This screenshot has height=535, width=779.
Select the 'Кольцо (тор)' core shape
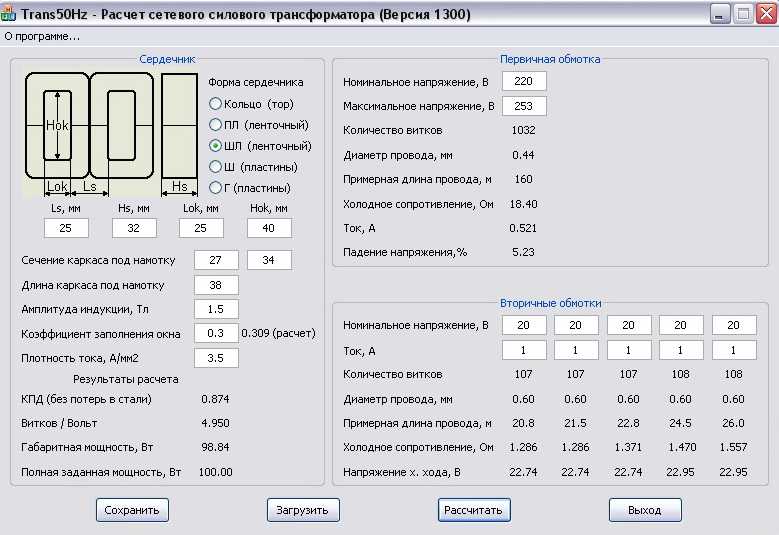pos(252,104)
